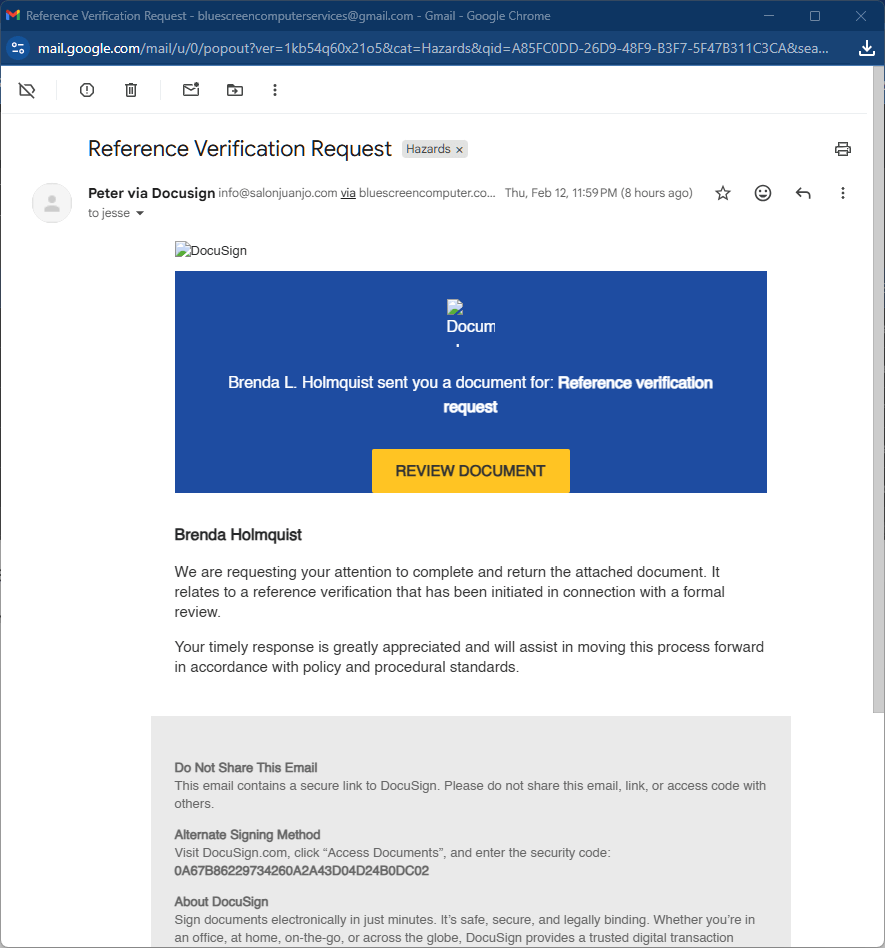This screenshot has height=948, width=885.
Task: Print the email using printer icon
Action: tap(843, 149)
